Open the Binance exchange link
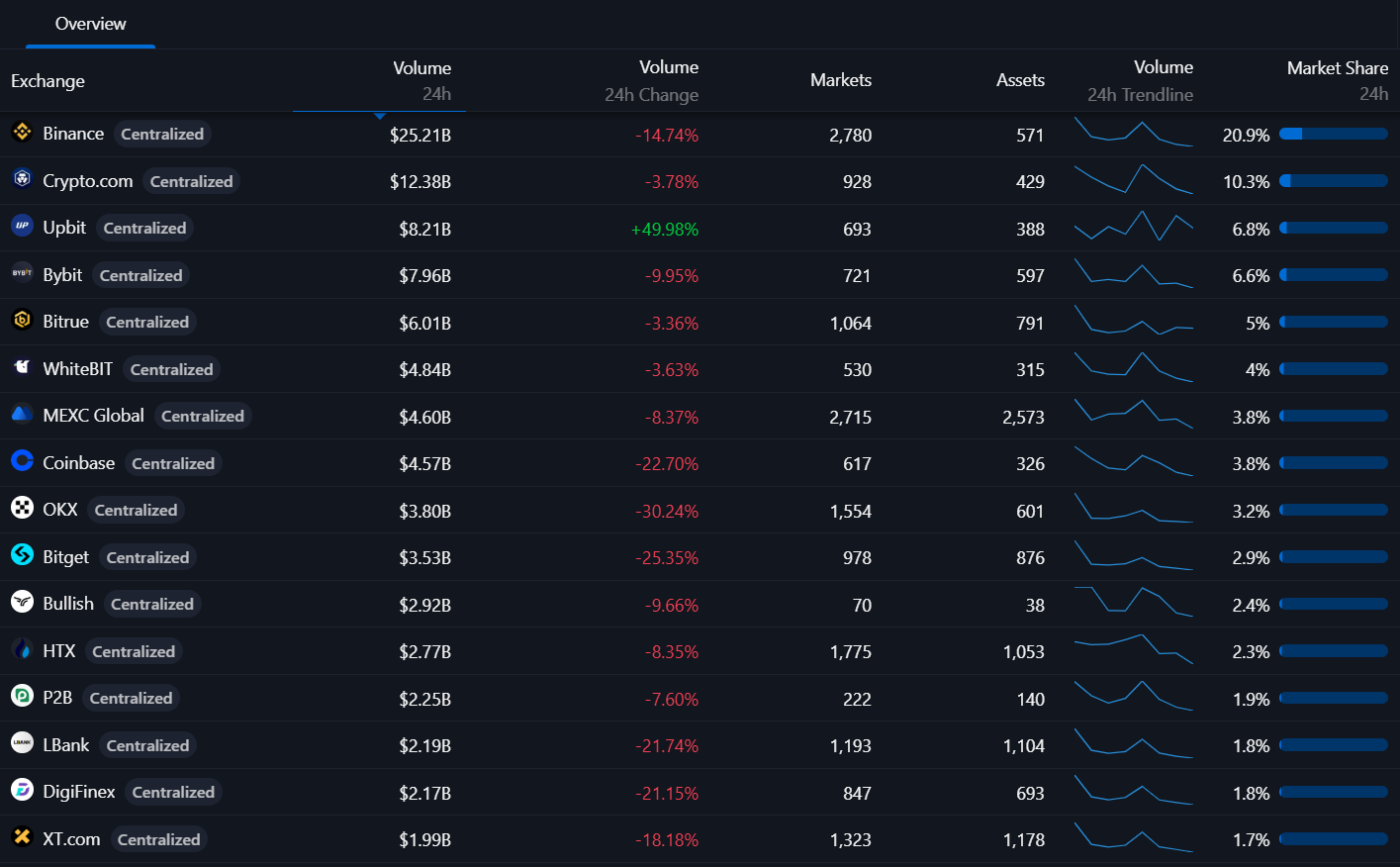The height and width of the screenshot is (867, 1400). tap(73, 134)
